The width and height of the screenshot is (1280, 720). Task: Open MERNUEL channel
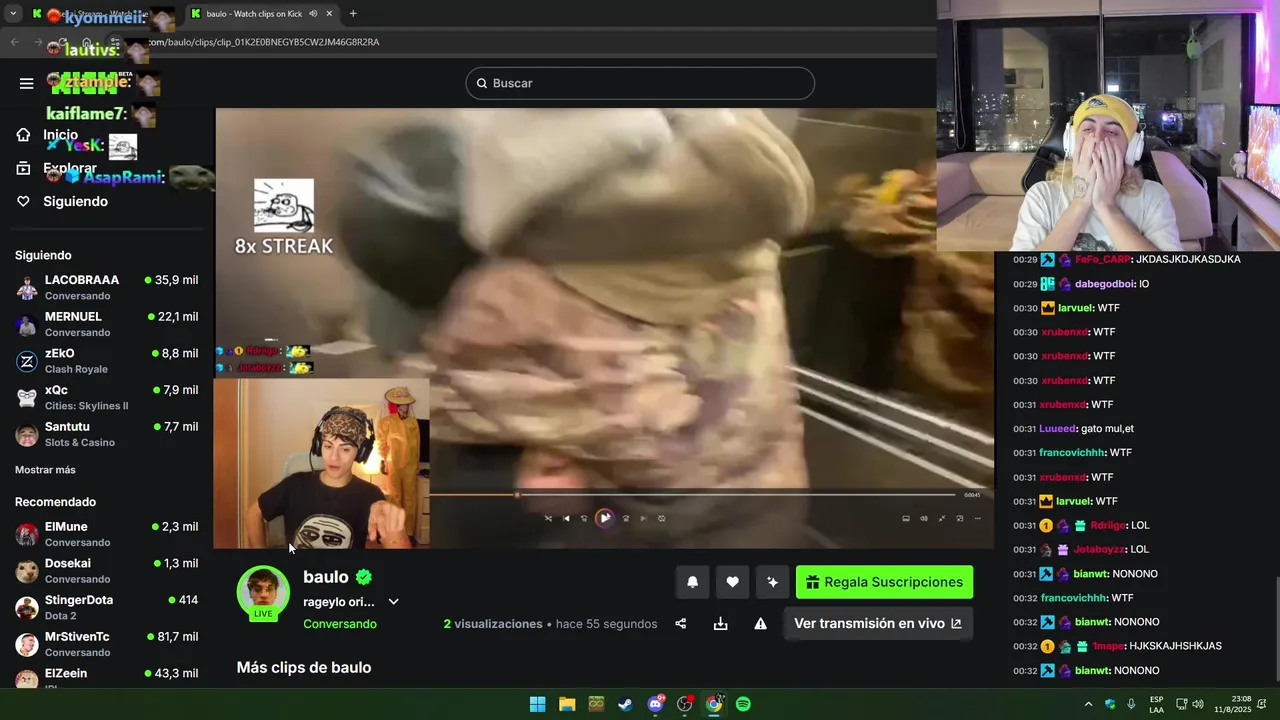pos(107,324)
